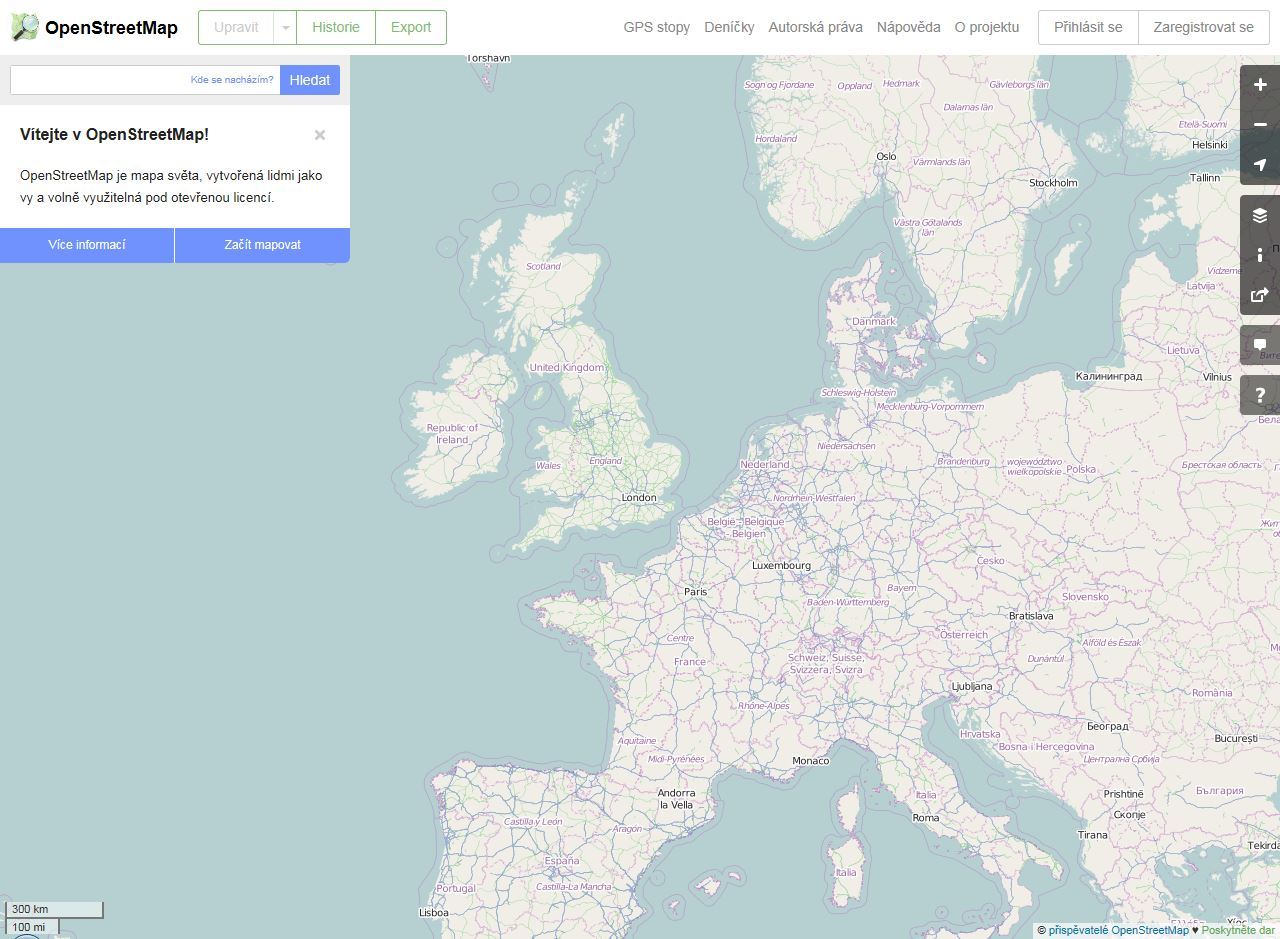Activate the query features question icon
Screen dimensions: 1280x939
click(1260, 395)
